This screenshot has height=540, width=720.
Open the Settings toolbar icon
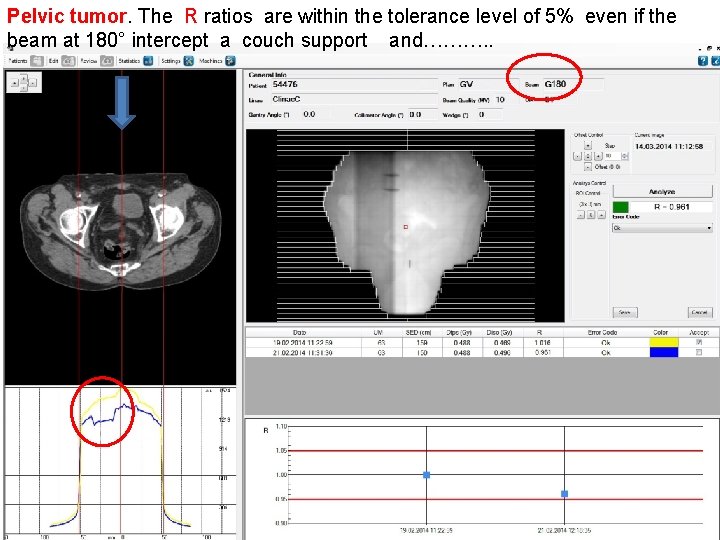189,61
